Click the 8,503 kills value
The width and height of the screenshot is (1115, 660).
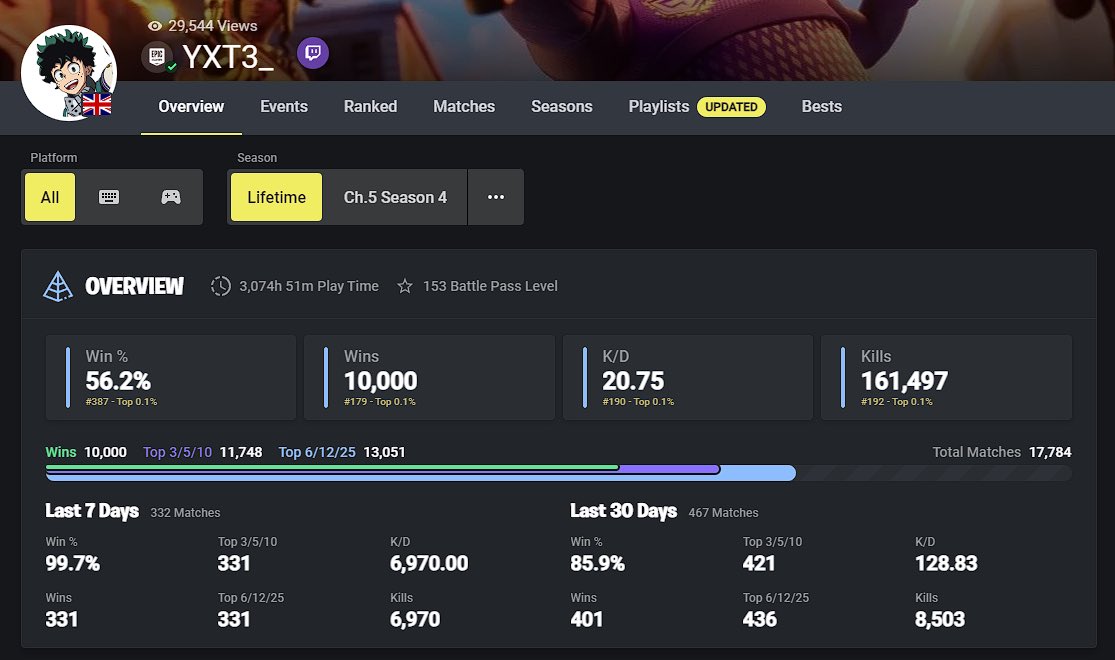[x=940, y=619]
